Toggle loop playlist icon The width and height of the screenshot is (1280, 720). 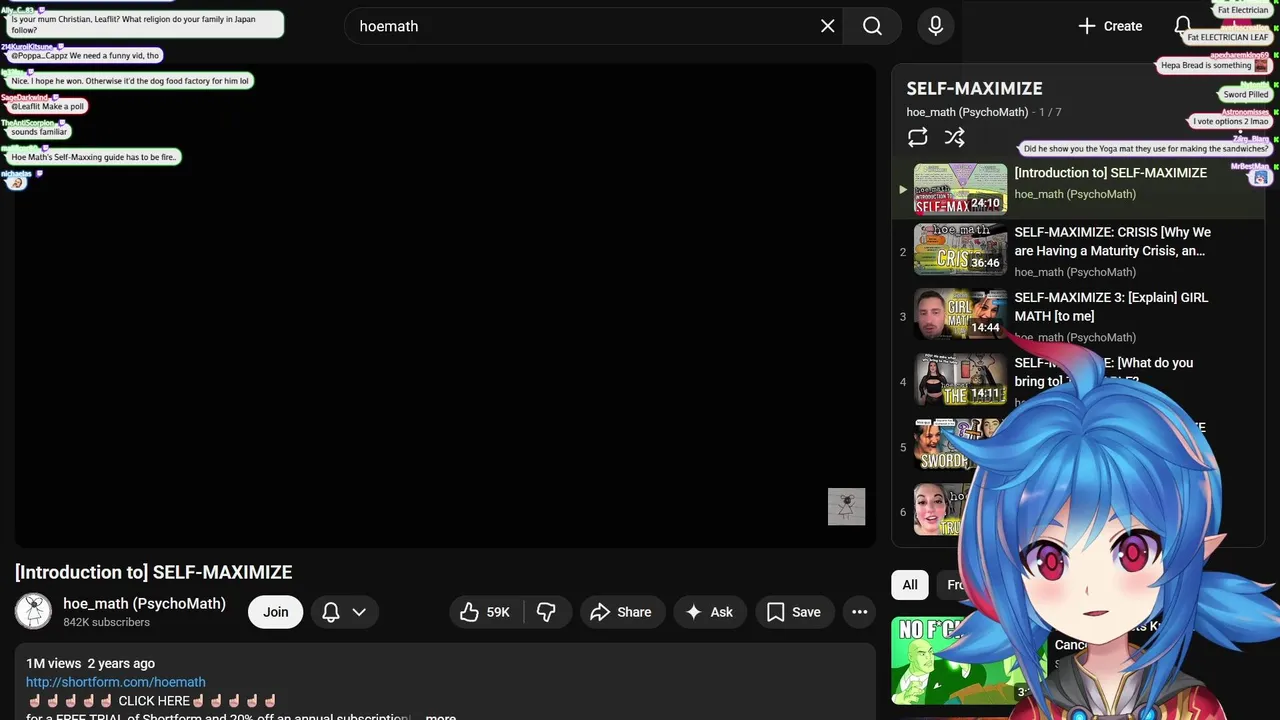[917, 137]
